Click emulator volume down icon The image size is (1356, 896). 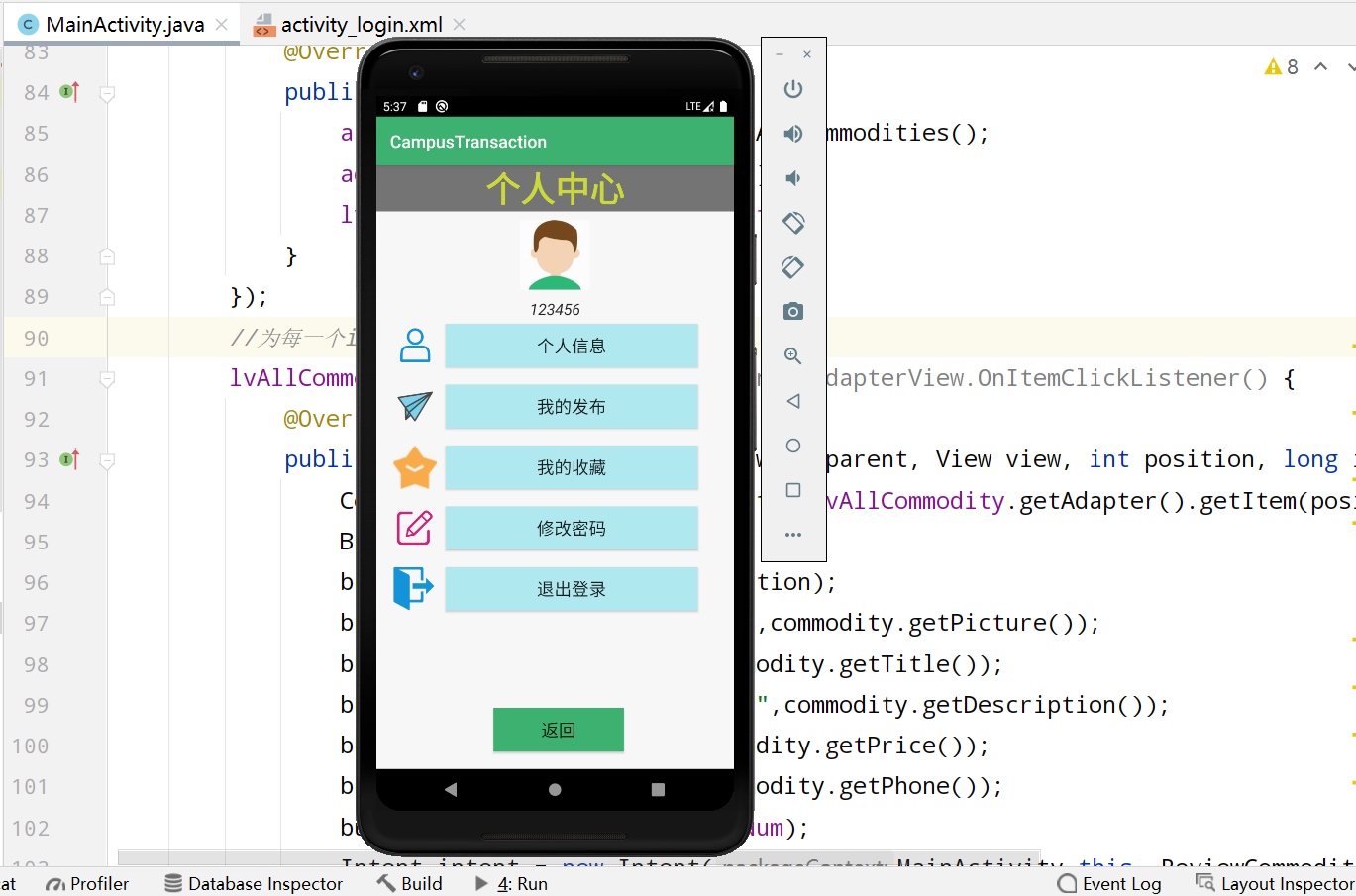coord(793,178)
